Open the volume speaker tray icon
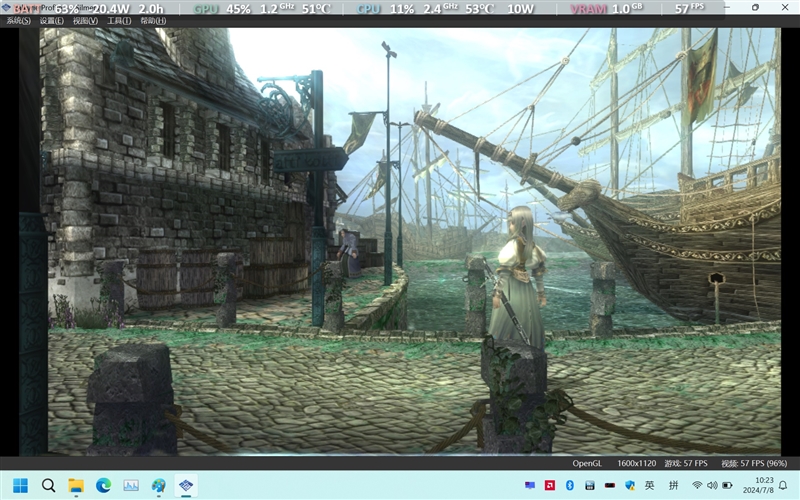The width and height of the screenshot is (800, 500). (x=712, y=485)
